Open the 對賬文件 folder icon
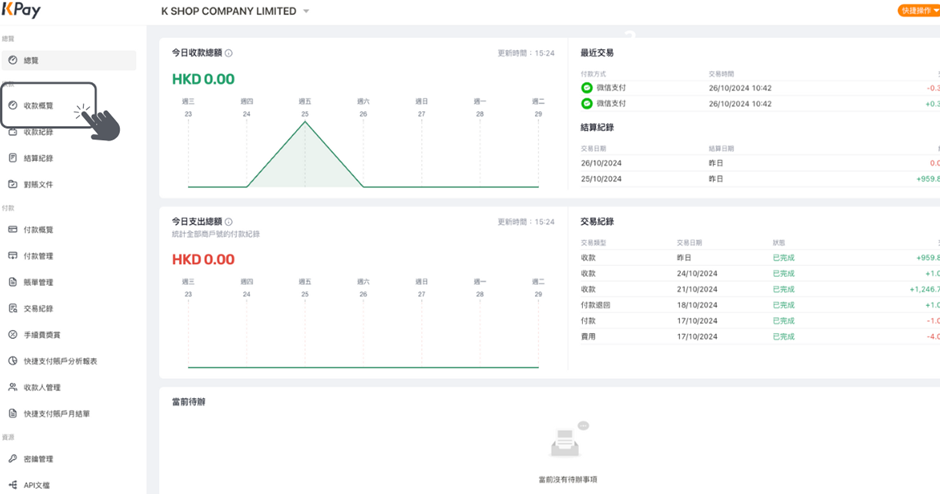Viewport: 940px width, 494px height. (x=13, y=184)
